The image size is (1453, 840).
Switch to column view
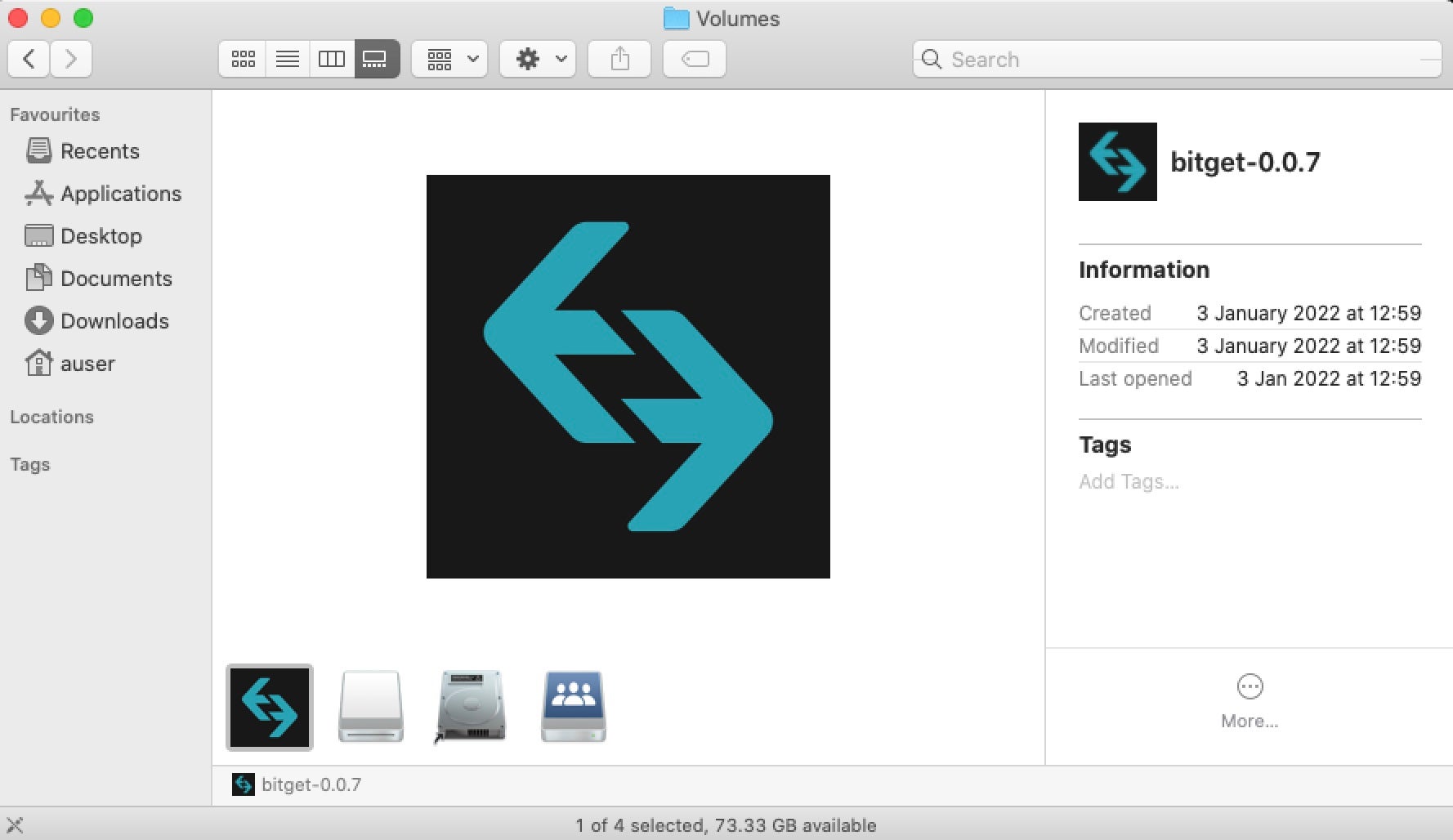331,59
